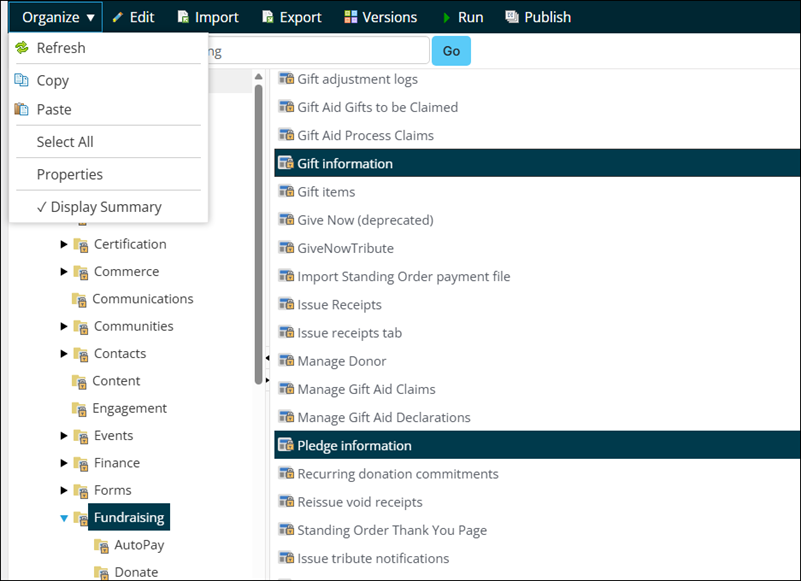Click the Versions icon in toolbar
This screenshot has width=801, height=581.
[350, 17]
